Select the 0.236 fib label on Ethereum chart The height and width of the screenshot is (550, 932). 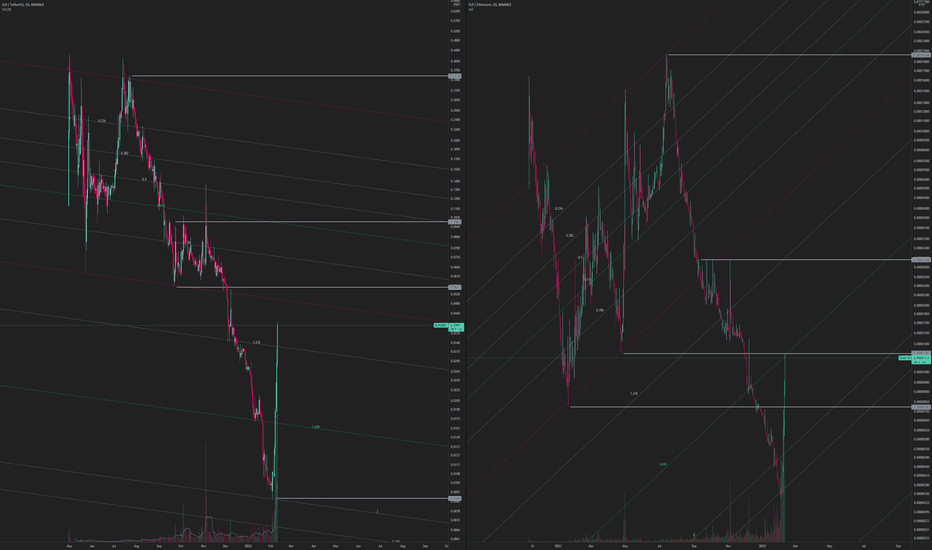(559, 209)
